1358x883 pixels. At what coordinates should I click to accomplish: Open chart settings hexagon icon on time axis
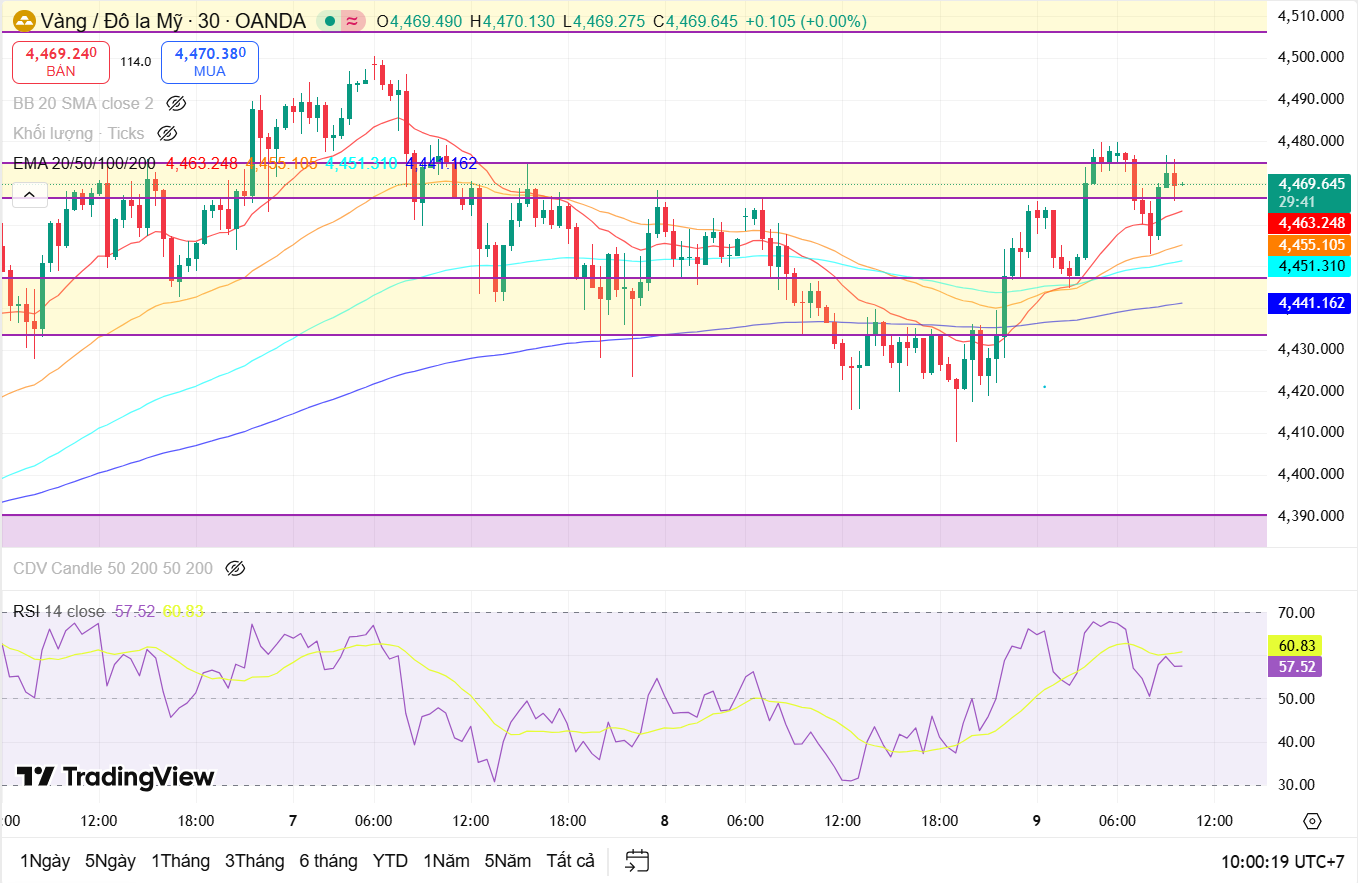[x=1312, y=821]
